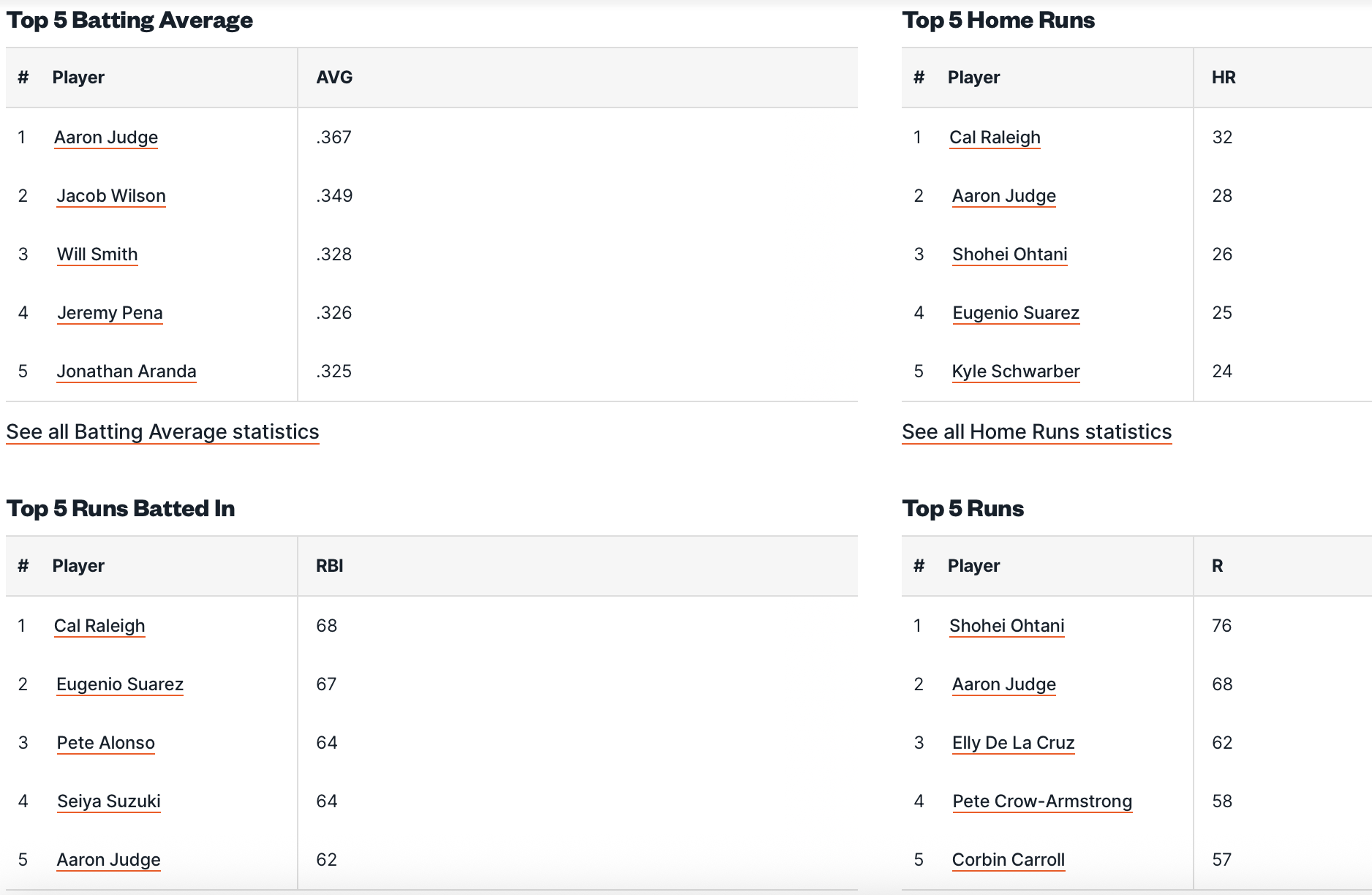Click Eugenio Suarez in Runs Batted In table
Screen dimensions: 1372x895
120,684
